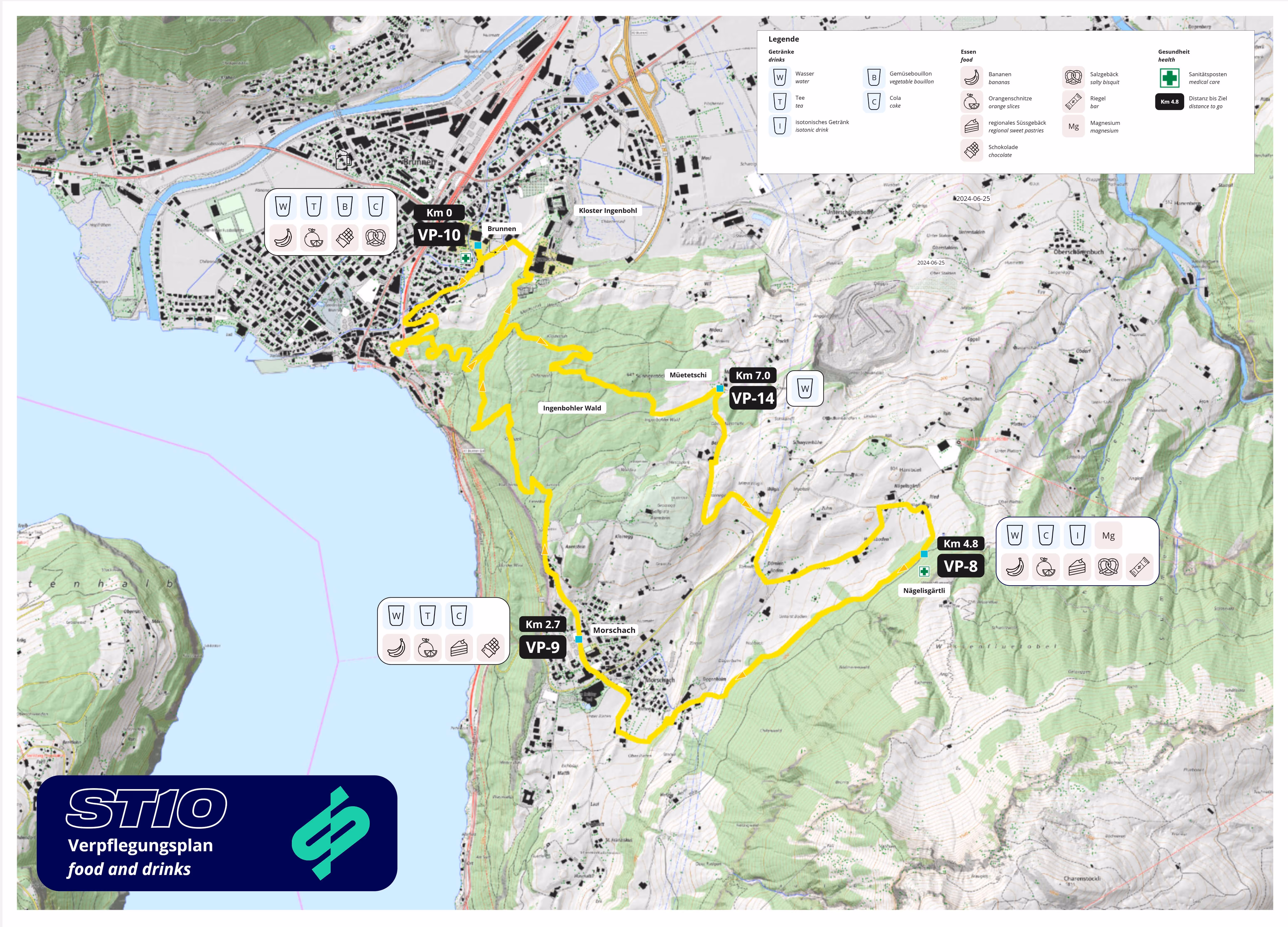
Task: Click the Schokolade icon in the legend
Action: pos(972,150)
